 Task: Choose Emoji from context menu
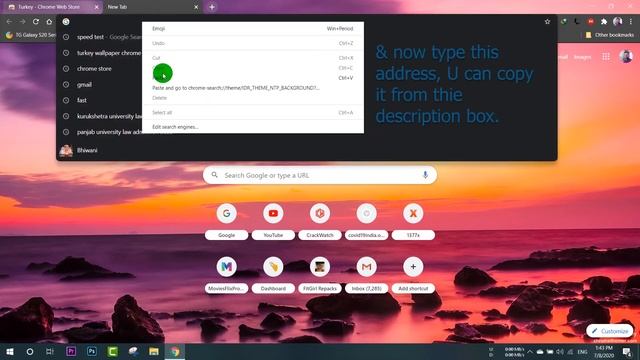tap(253, 29)
